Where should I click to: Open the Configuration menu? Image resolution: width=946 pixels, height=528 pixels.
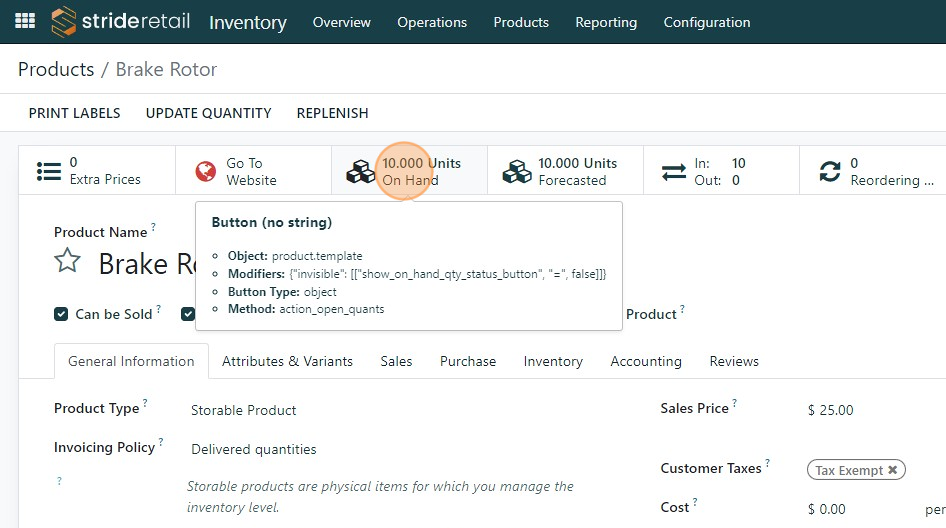point(707,22)
